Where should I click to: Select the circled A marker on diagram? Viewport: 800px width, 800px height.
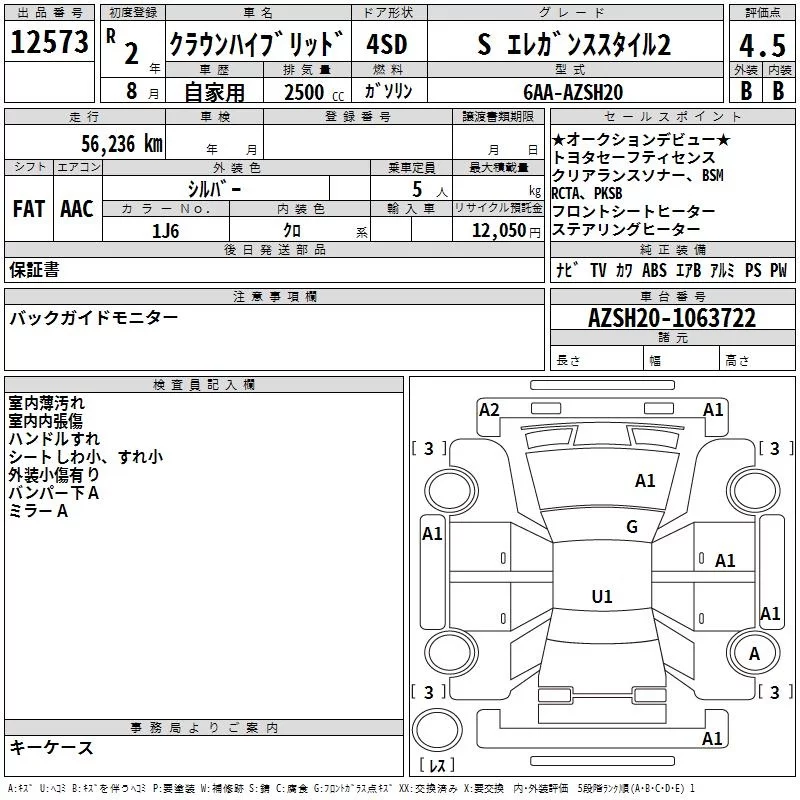pos(753,654)
